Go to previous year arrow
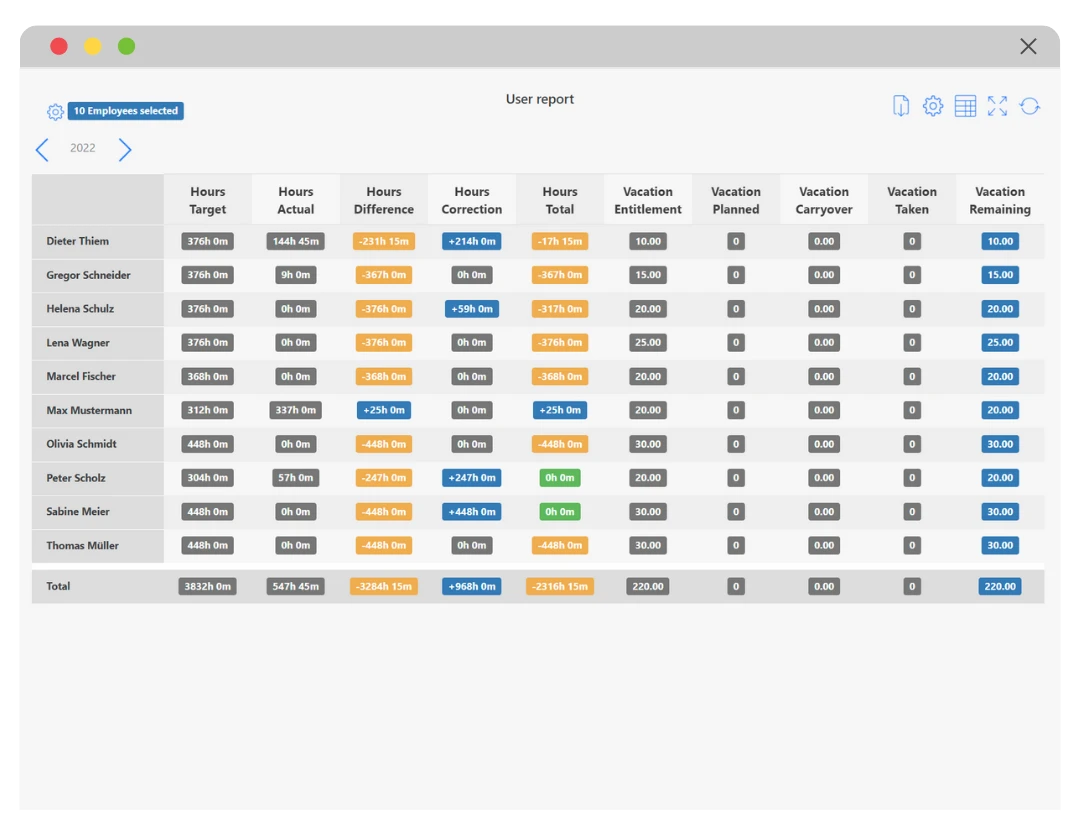1080x834 pixels. [x=42, y=150]
